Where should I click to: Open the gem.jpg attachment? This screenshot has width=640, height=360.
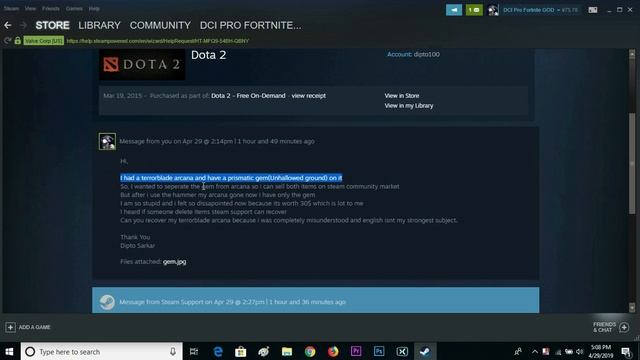click(174, 262)
